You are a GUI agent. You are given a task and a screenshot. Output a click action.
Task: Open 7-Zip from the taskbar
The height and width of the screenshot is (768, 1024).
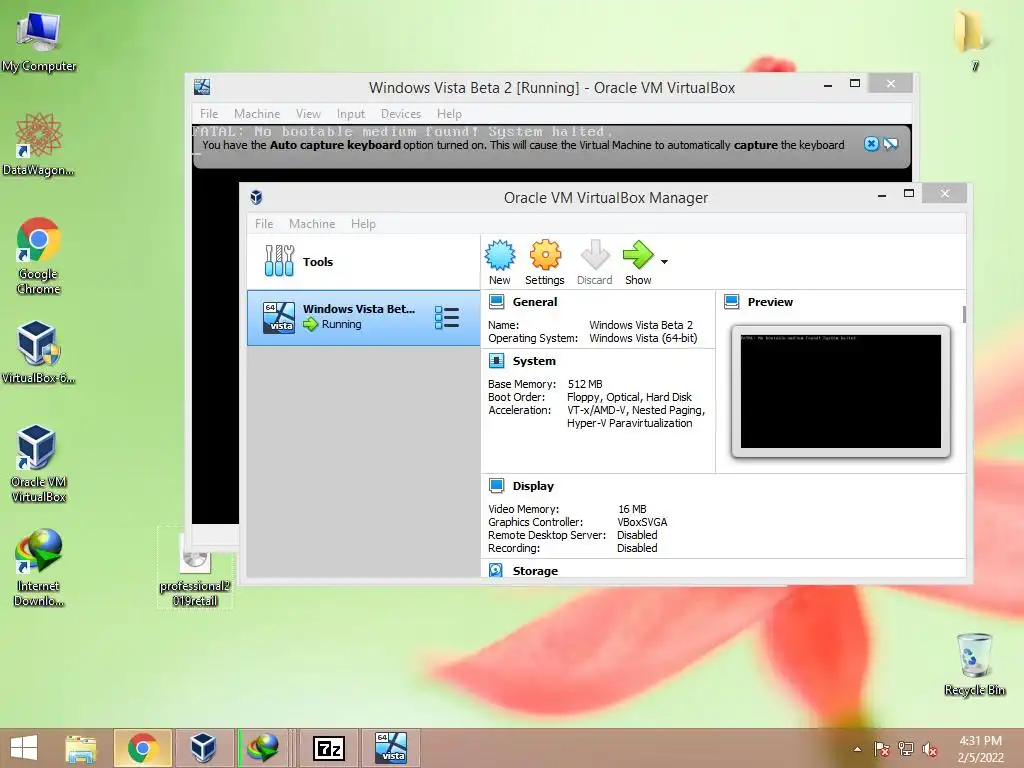click(328, 748)
